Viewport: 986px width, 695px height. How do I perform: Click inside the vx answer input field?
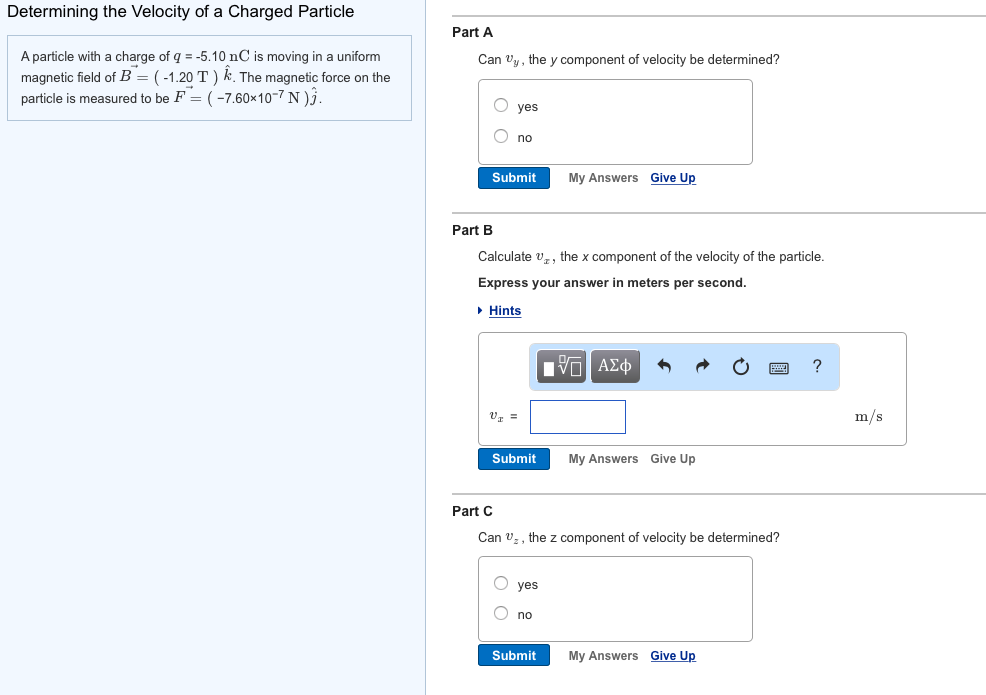point(577,416)
